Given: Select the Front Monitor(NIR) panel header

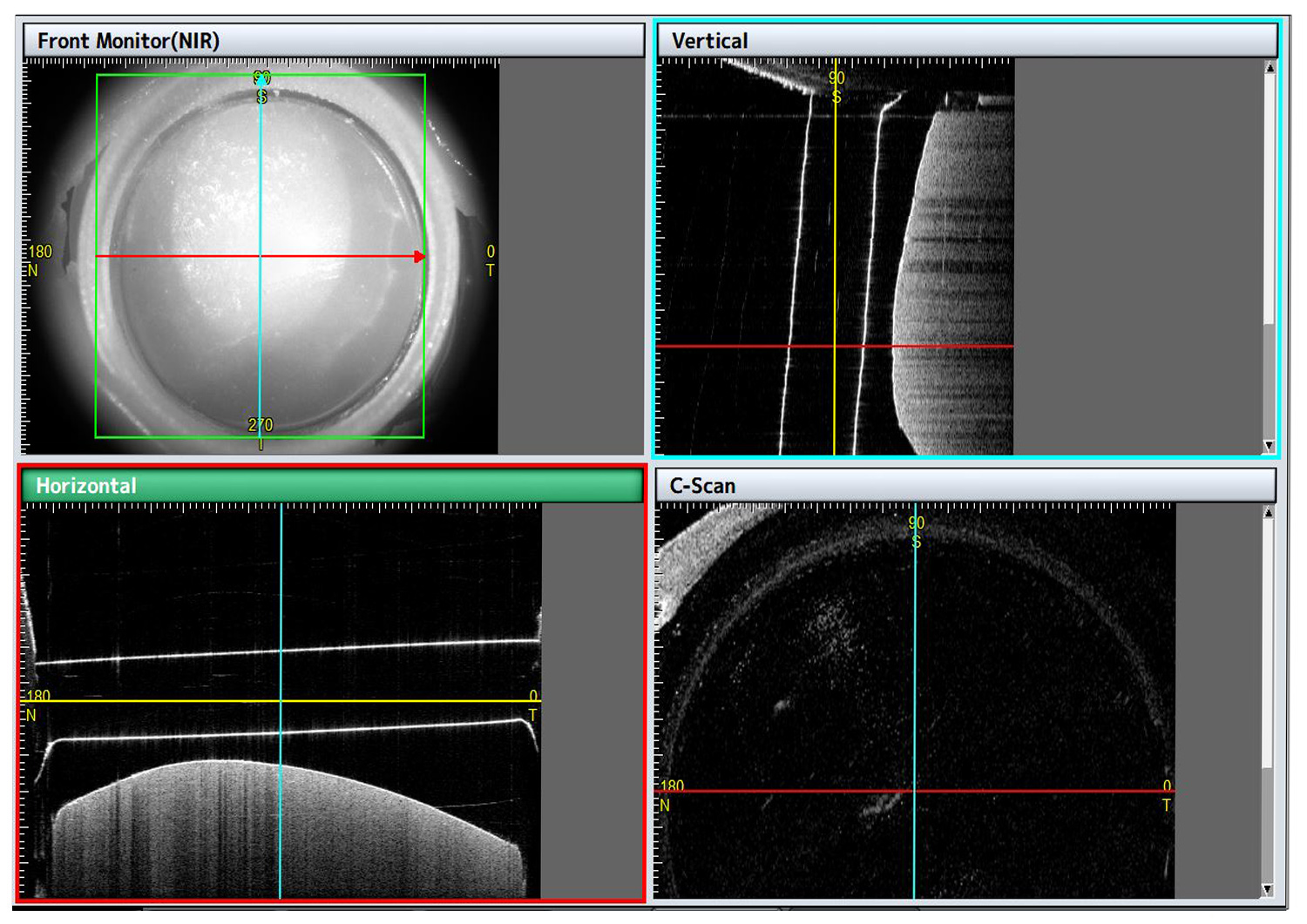Looking at the screenshot, I should click(x=334, y=41).
